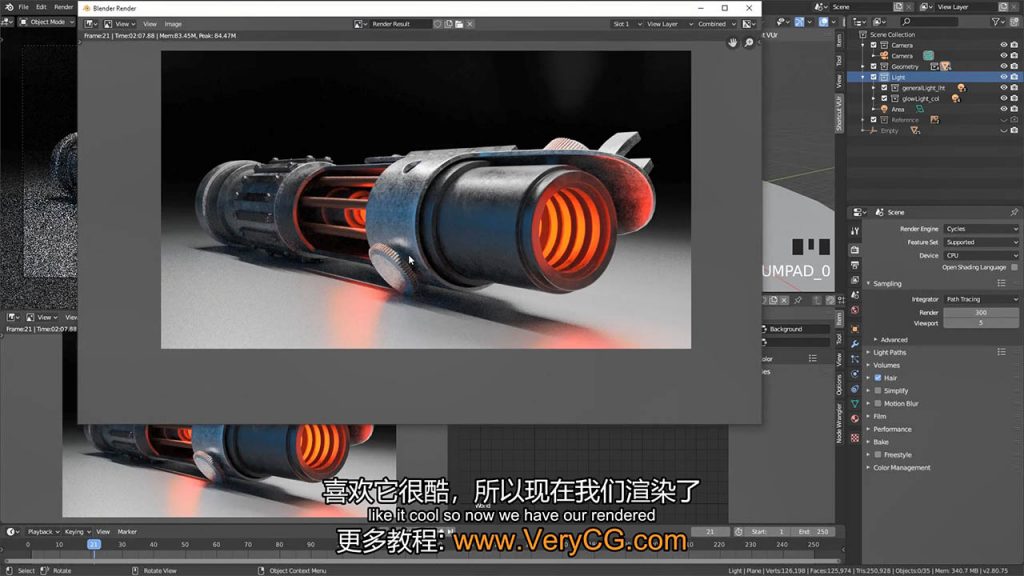Screen dimensions: 1024x576
Task: Open the Edit menu in main window
Action: point(41,7)
